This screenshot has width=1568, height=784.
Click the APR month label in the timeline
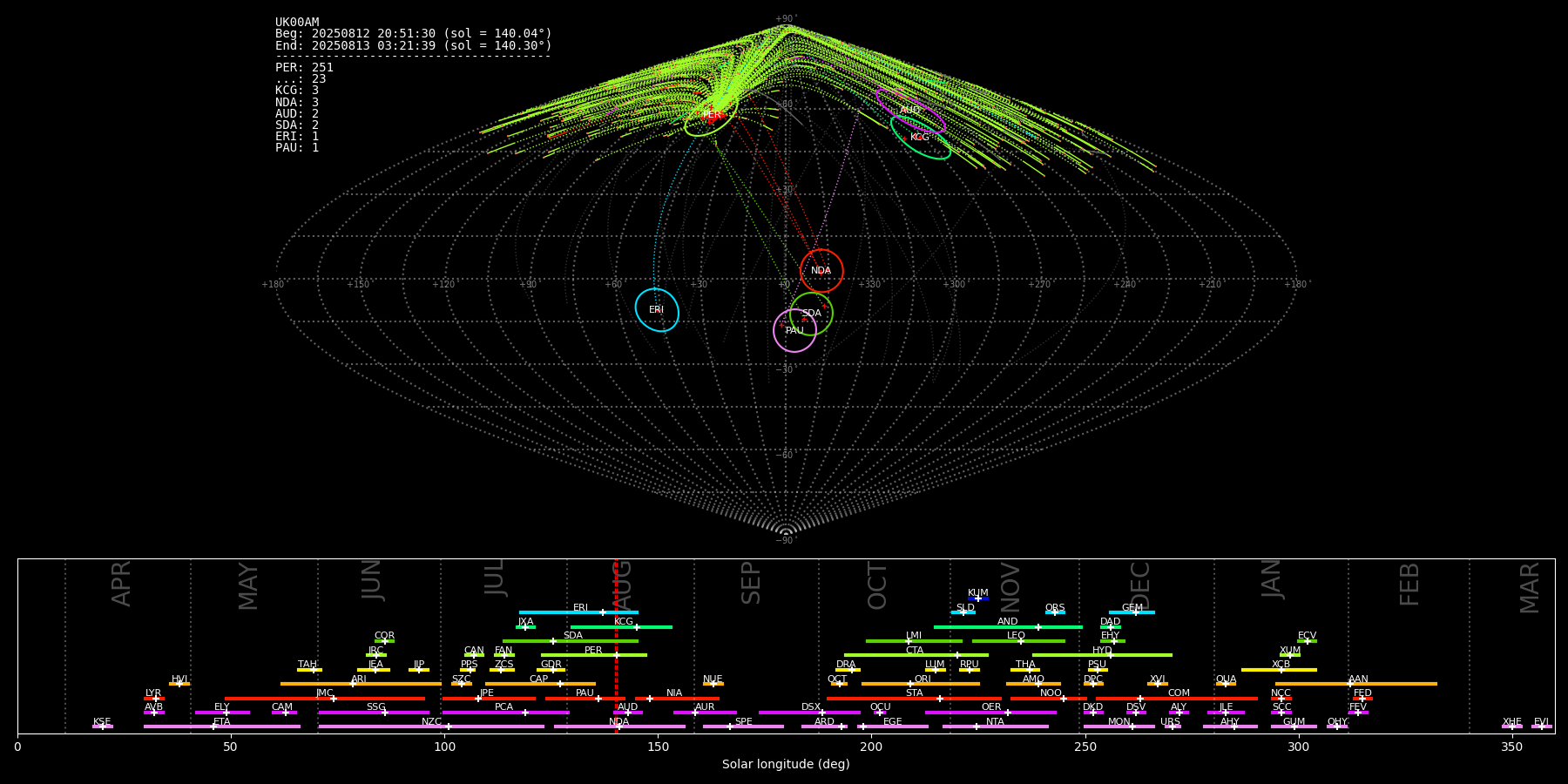pos(121,584)
